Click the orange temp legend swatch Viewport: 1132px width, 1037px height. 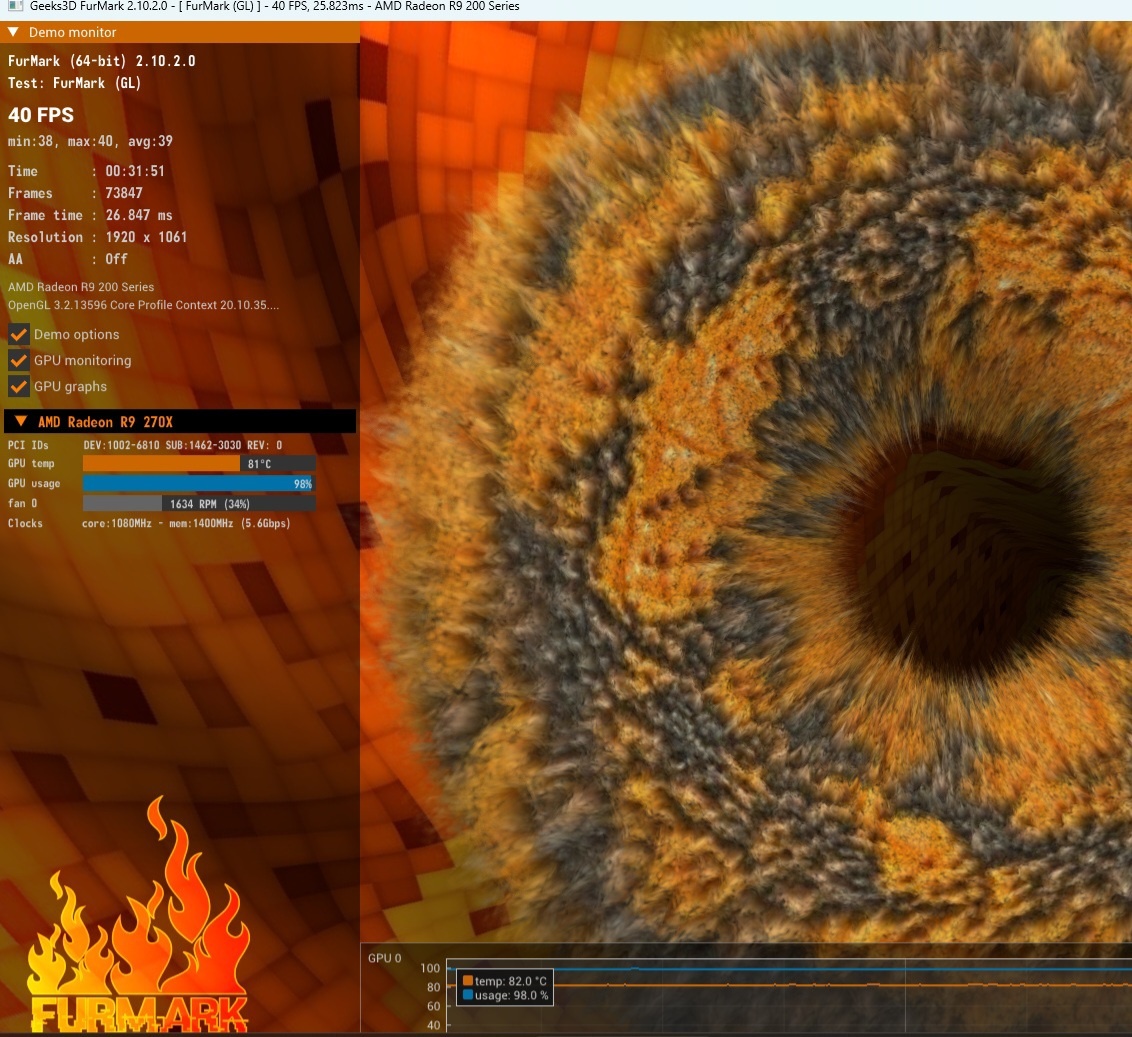468,981
